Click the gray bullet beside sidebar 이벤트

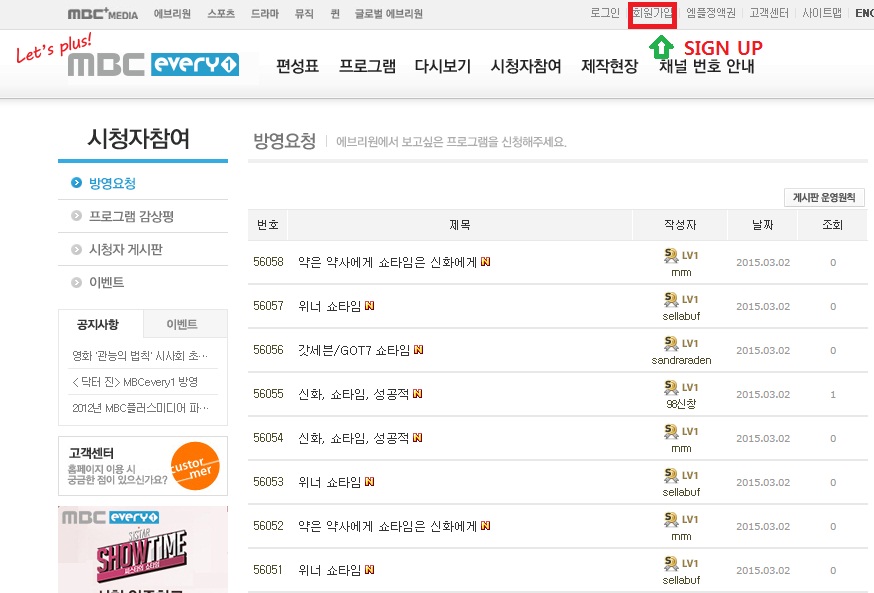coord(76,283)
